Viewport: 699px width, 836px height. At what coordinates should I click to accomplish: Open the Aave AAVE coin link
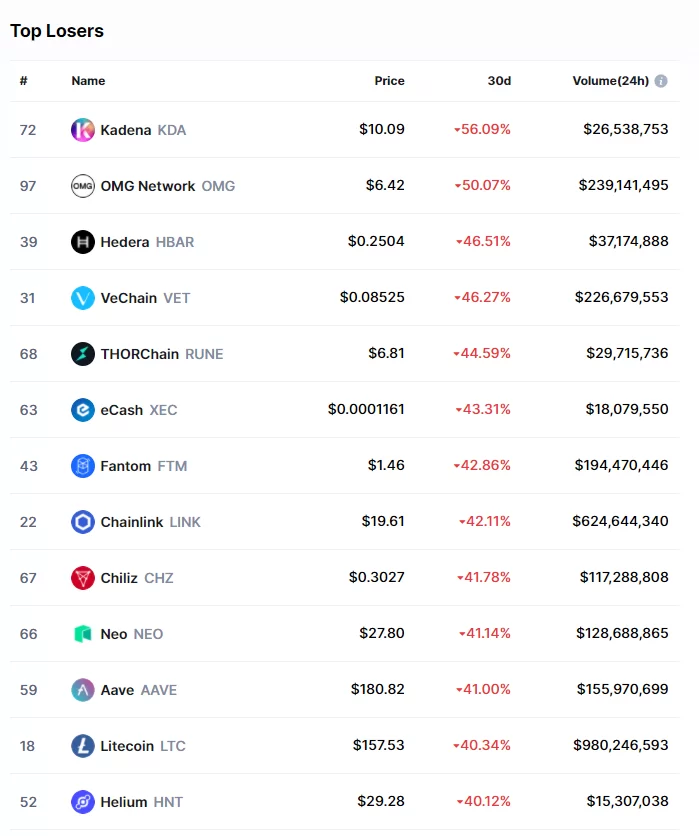click(x=138, y=690)
